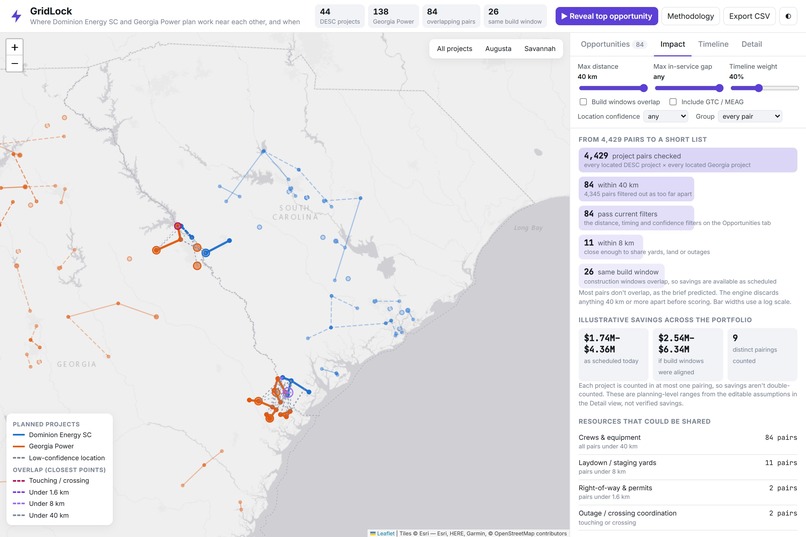Open the Detail tab
The image size is (806, 537).
752,44
